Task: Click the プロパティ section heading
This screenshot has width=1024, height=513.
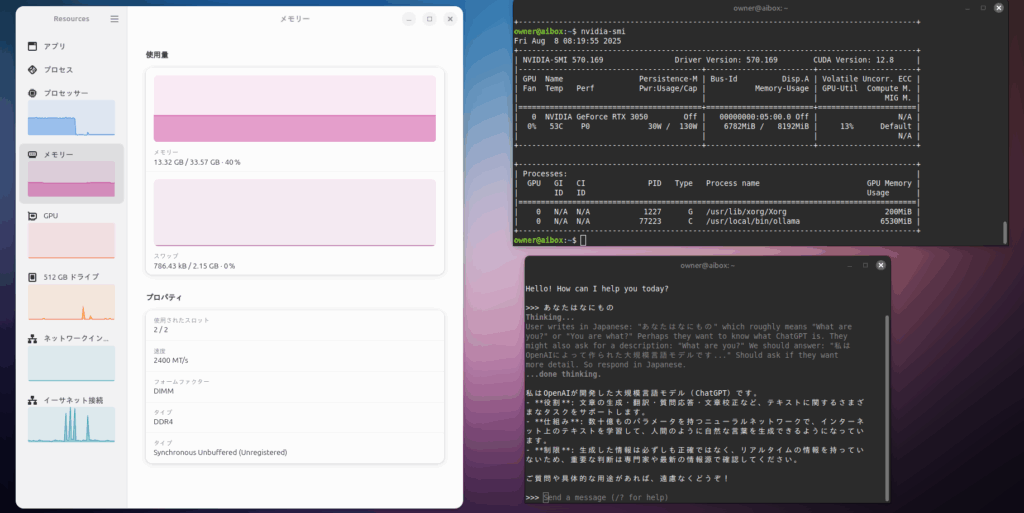Action: (x=164, y=297)
